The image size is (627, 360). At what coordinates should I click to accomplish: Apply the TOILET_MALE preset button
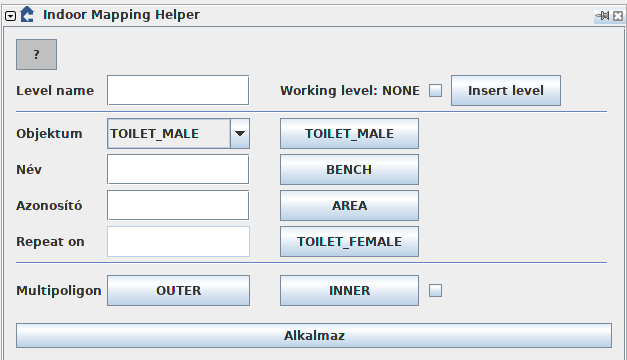[349, 133]
